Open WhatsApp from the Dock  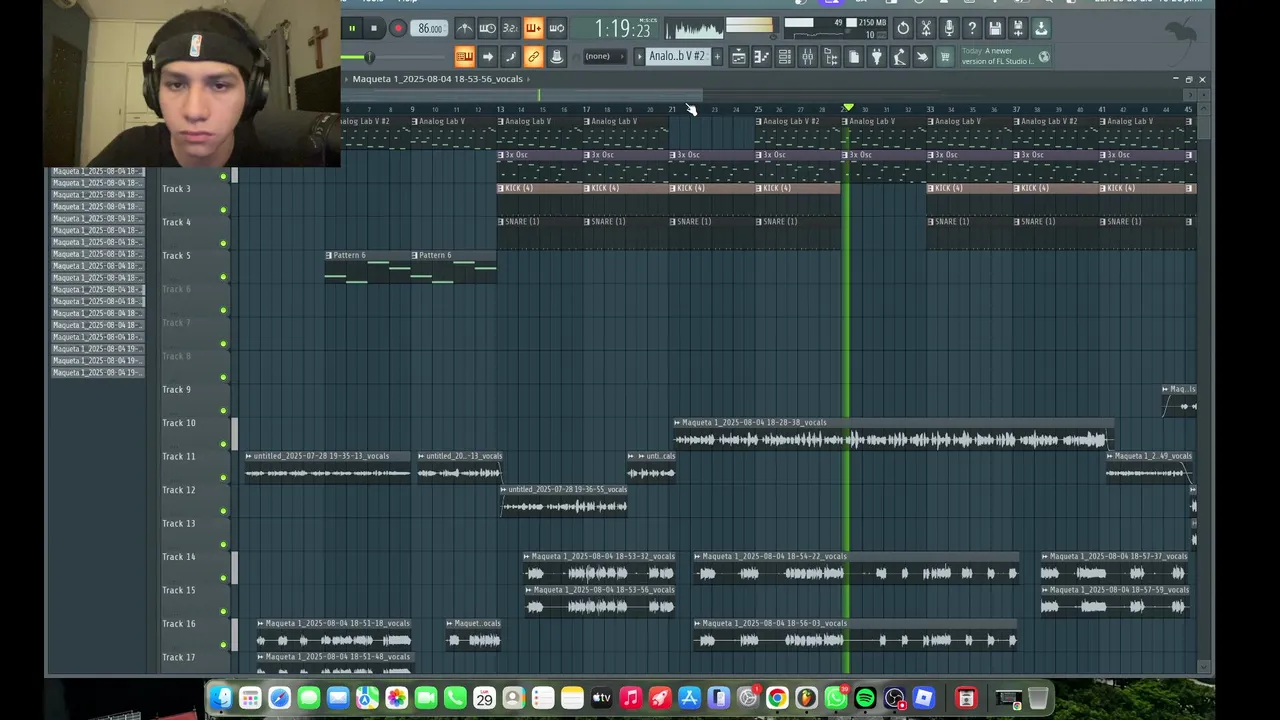[835, 698]
